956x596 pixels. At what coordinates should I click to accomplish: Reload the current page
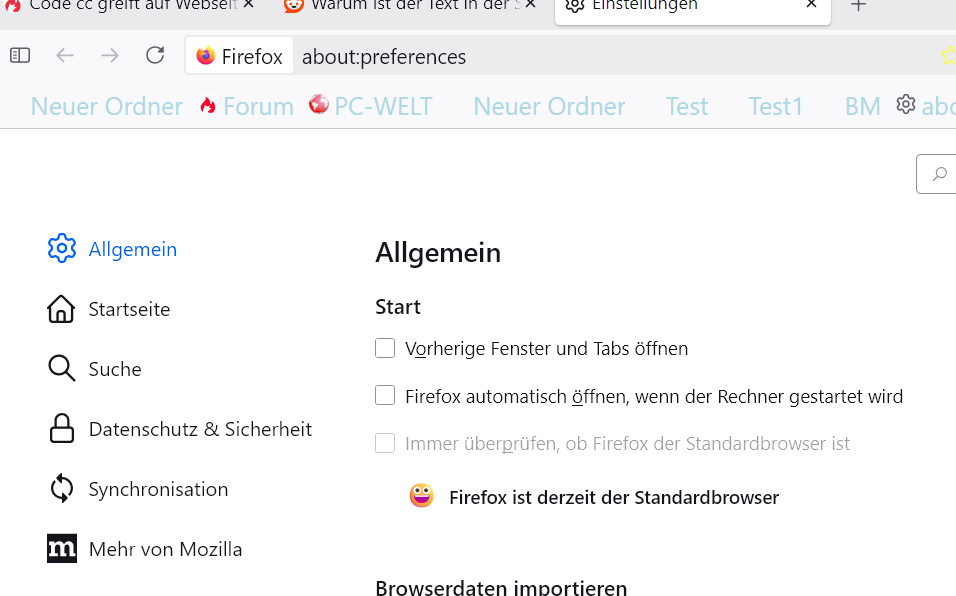155,56
